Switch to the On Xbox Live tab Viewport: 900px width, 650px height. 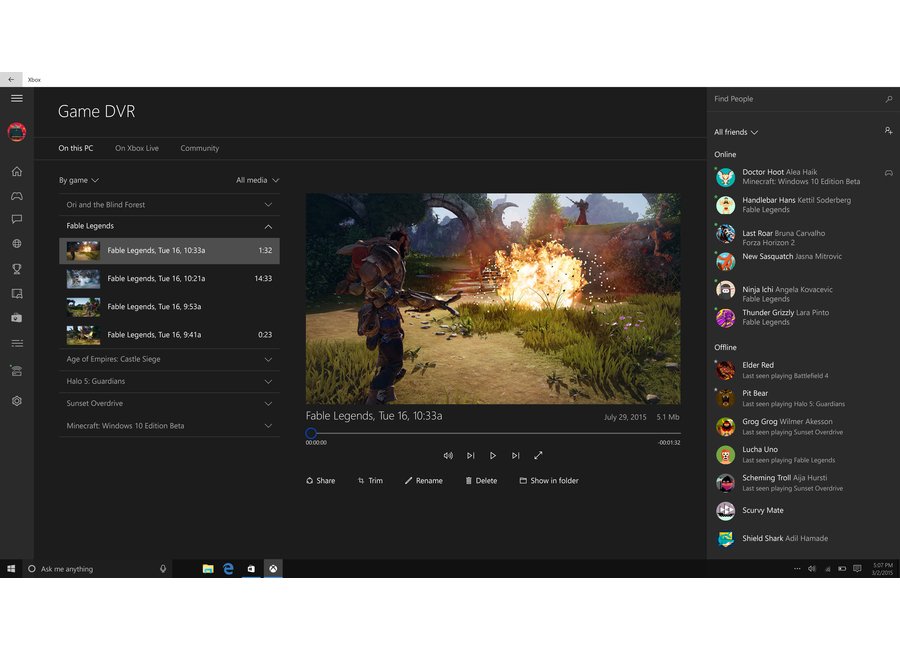click(137, 148)
